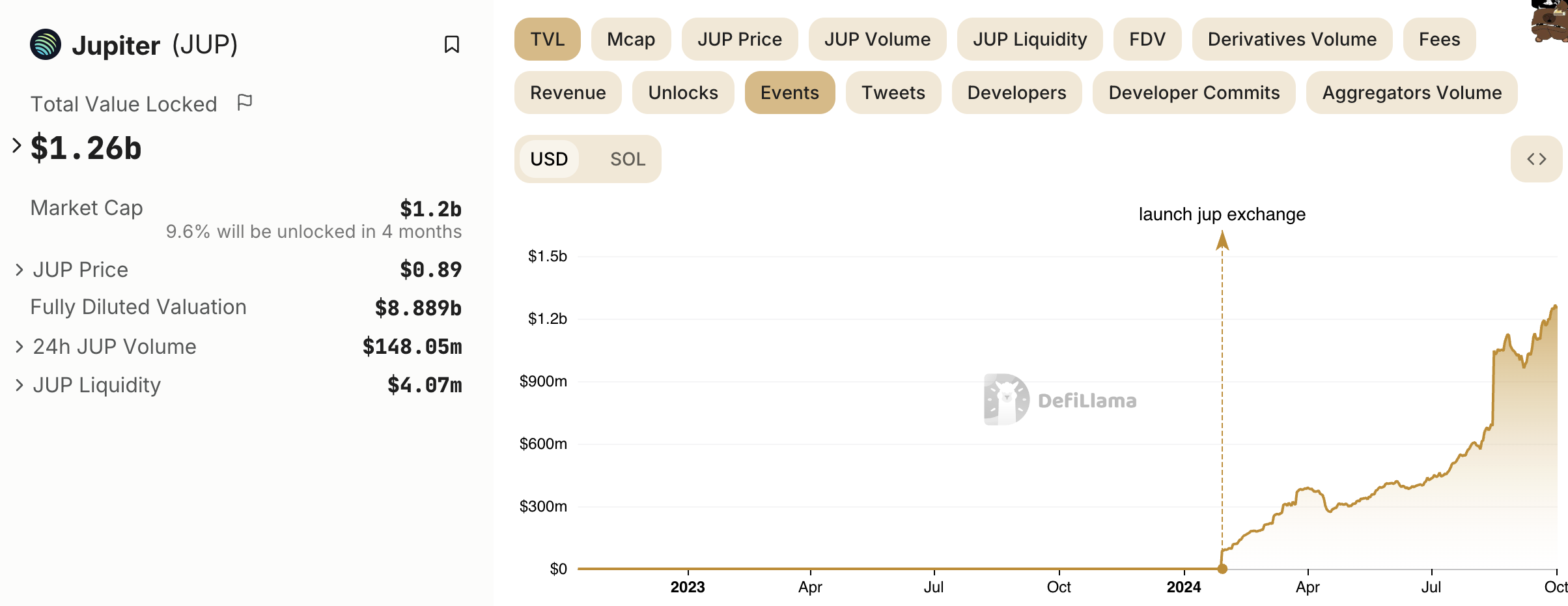This screenshot has height=606, width=1568.
Task: Toggle the TVL chart series
Action: [547, 39]
